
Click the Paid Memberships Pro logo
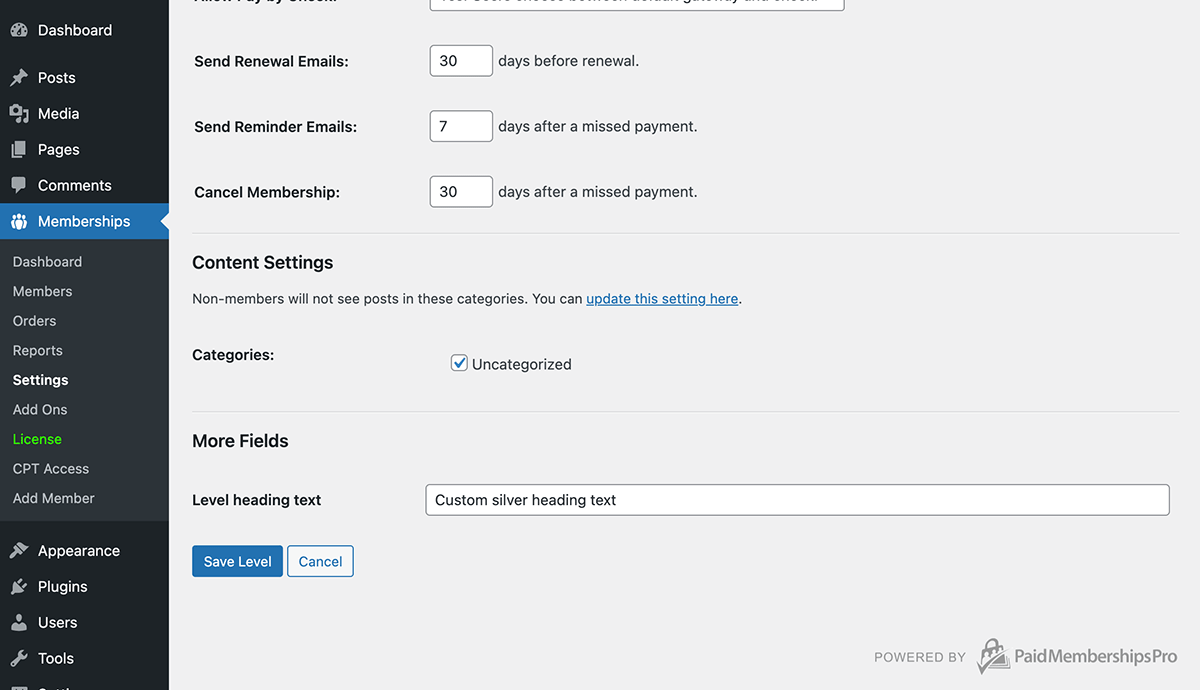click(x=1078, y=656)
